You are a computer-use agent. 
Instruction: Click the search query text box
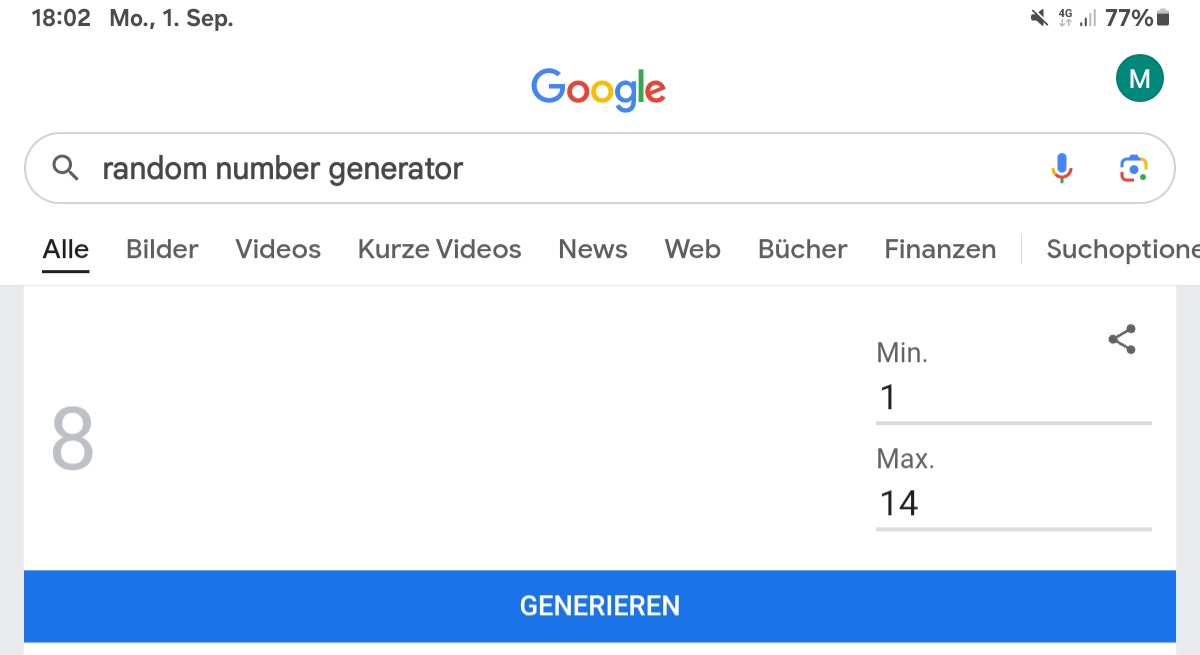(x=560, y=168)
